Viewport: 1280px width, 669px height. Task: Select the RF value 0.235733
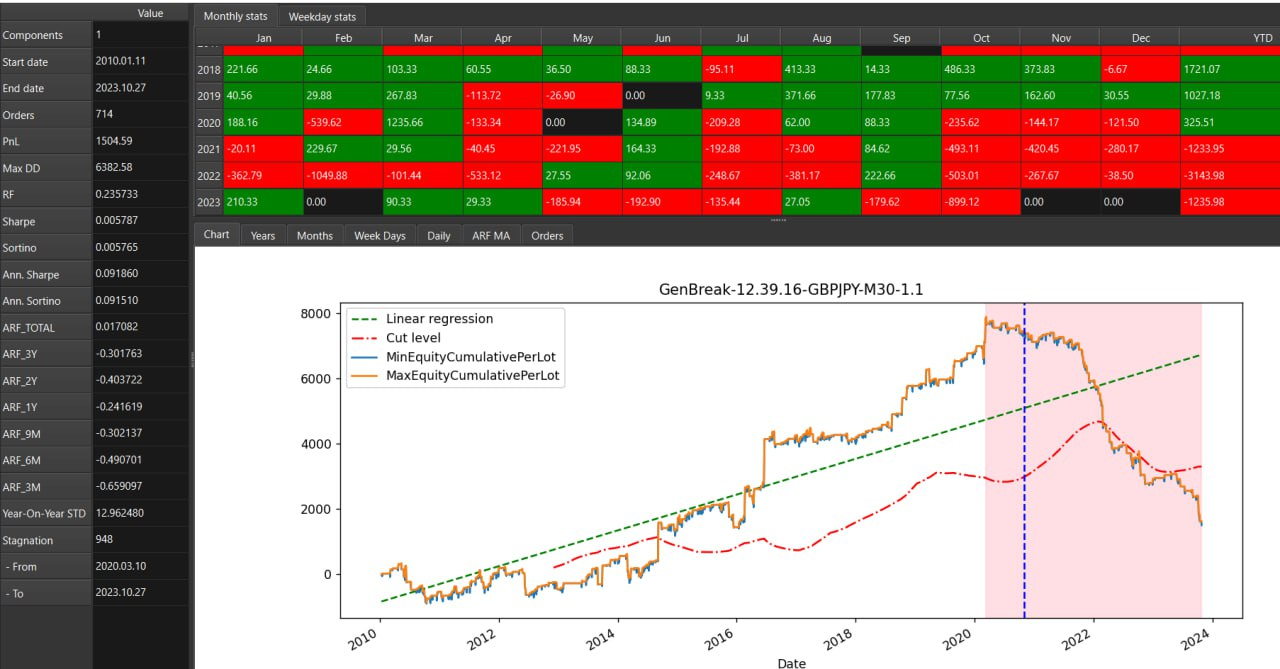[x=141, y=194]
